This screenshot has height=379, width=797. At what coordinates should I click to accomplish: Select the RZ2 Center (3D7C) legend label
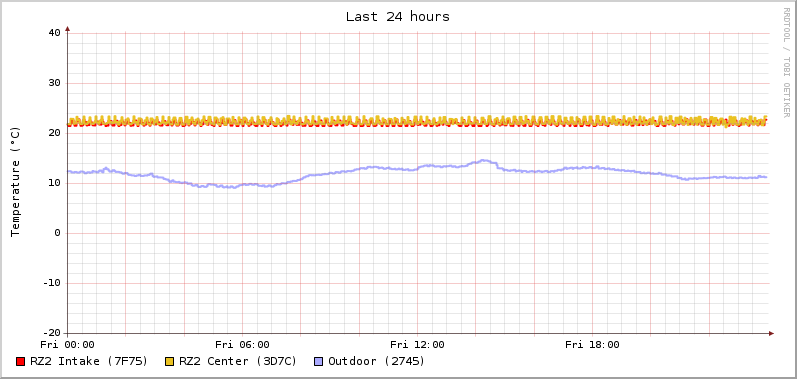pos(238,361)
